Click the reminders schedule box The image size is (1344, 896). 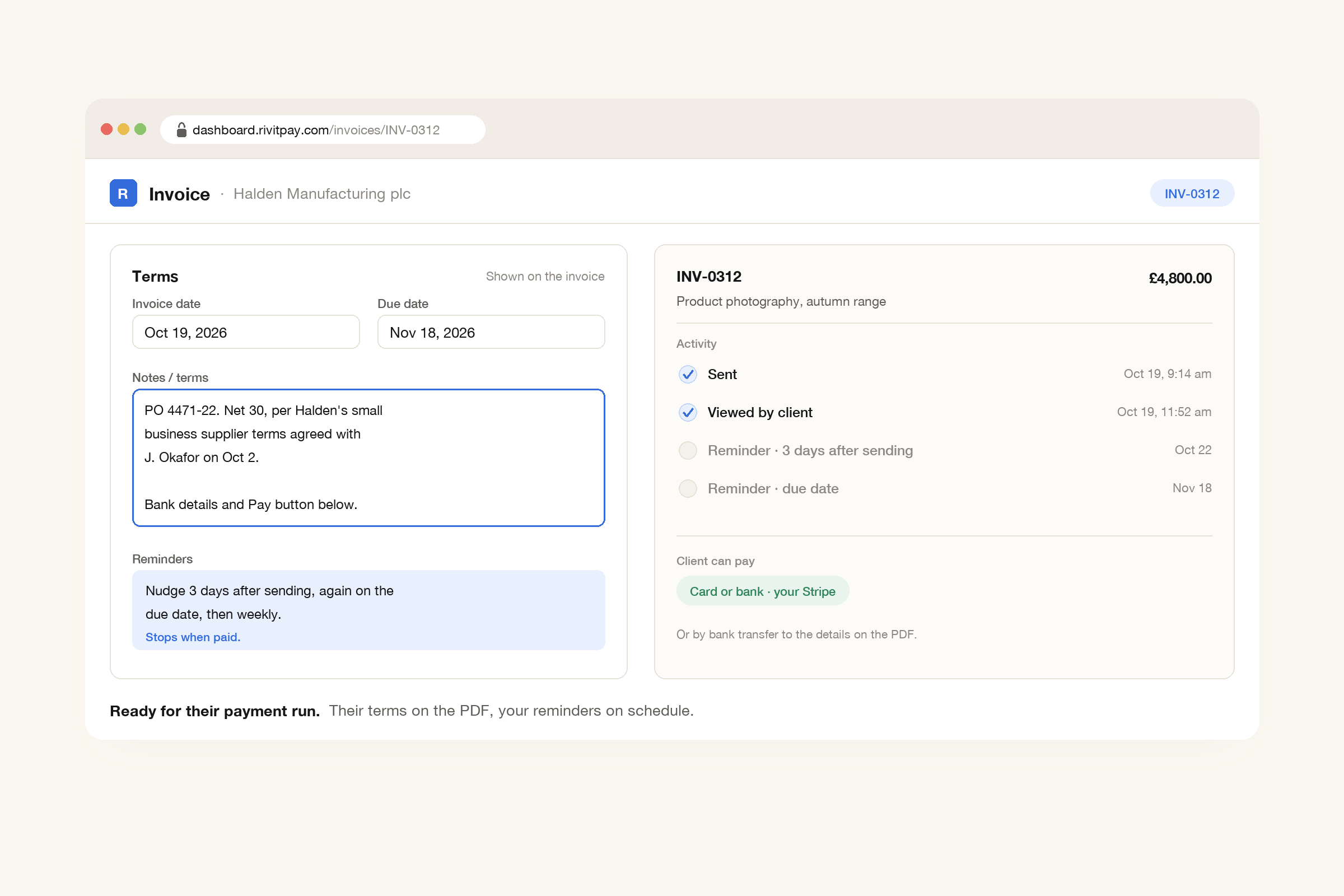pos(368,610)
